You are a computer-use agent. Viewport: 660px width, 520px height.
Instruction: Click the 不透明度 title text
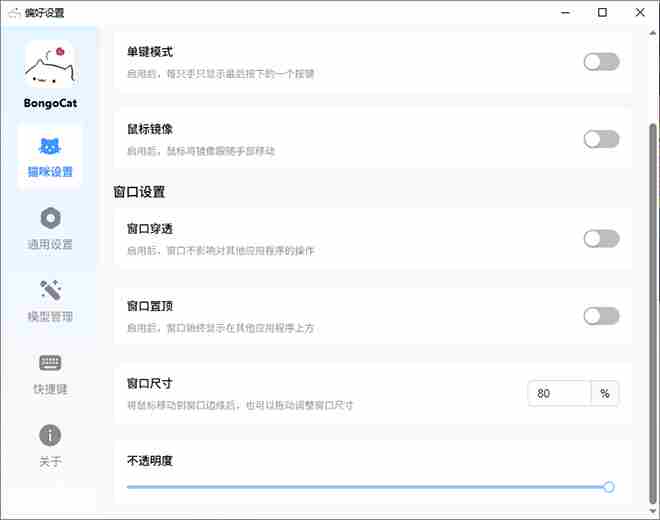click(150, 461)
